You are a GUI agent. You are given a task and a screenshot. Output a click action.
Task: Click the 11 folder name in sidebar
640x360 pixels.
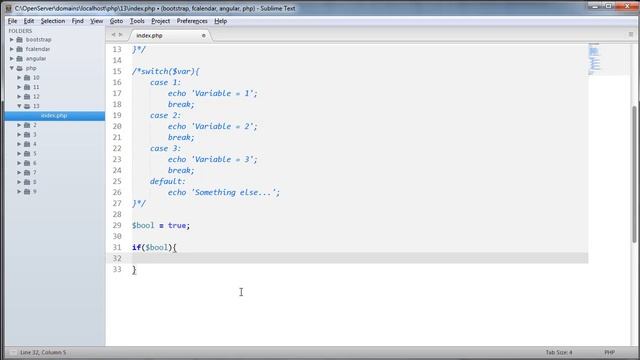tap(36, 87)
